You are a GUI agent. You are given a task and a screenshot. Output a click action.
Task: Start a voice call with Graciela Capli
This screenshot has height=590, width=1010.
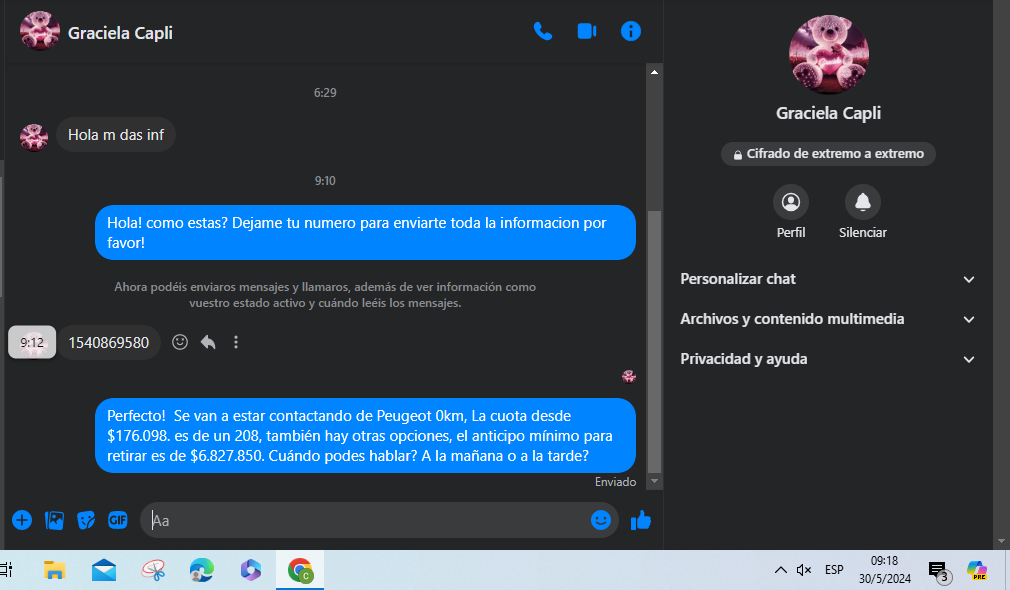(543, 31)
